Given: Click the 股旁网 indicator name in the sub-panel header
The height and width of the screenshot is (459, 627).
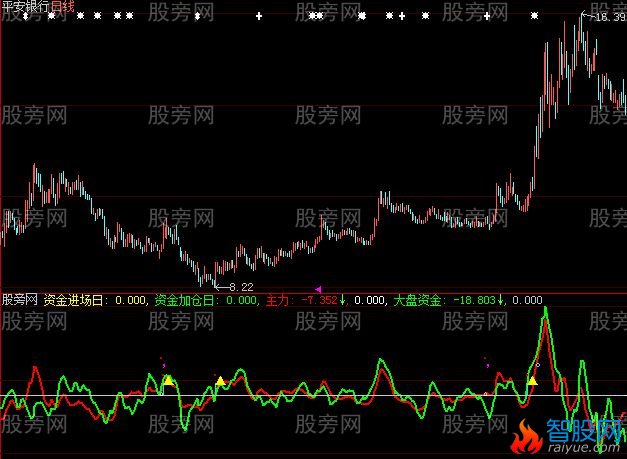Looking at the screenshot, I should tap(20, 300).
